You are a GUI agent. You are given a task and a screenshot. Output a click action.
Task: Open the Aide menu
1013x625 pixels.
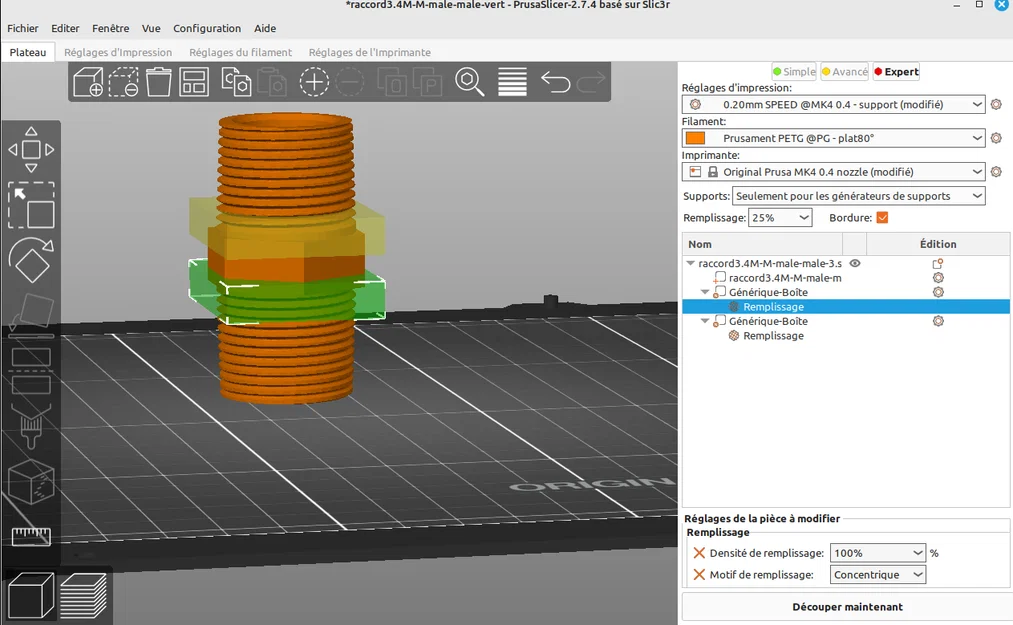point(265,28)
